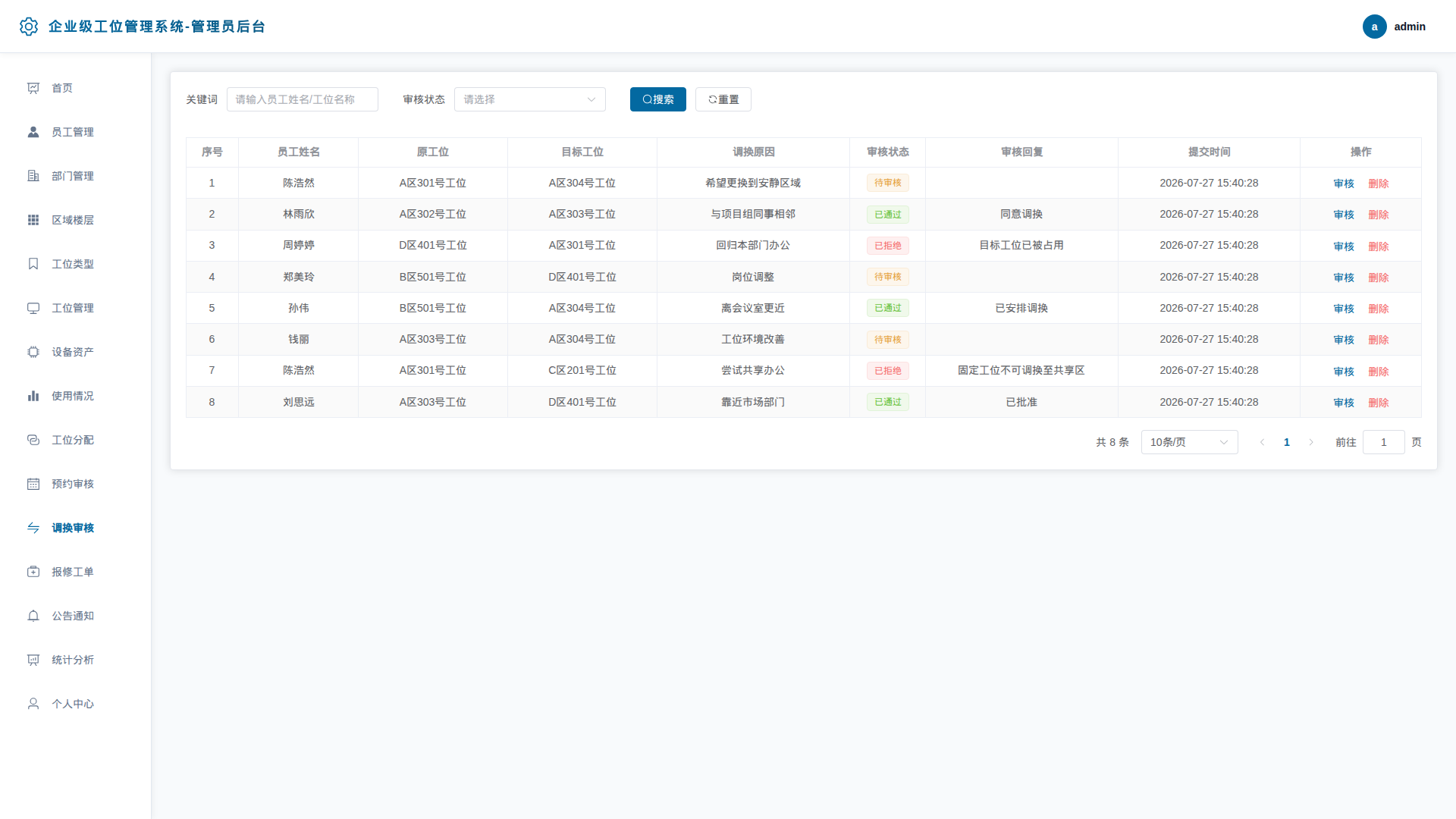The height and width of the screenshot is (819, 1456).
Task: Click the 搜索 button
Action: 657,99
